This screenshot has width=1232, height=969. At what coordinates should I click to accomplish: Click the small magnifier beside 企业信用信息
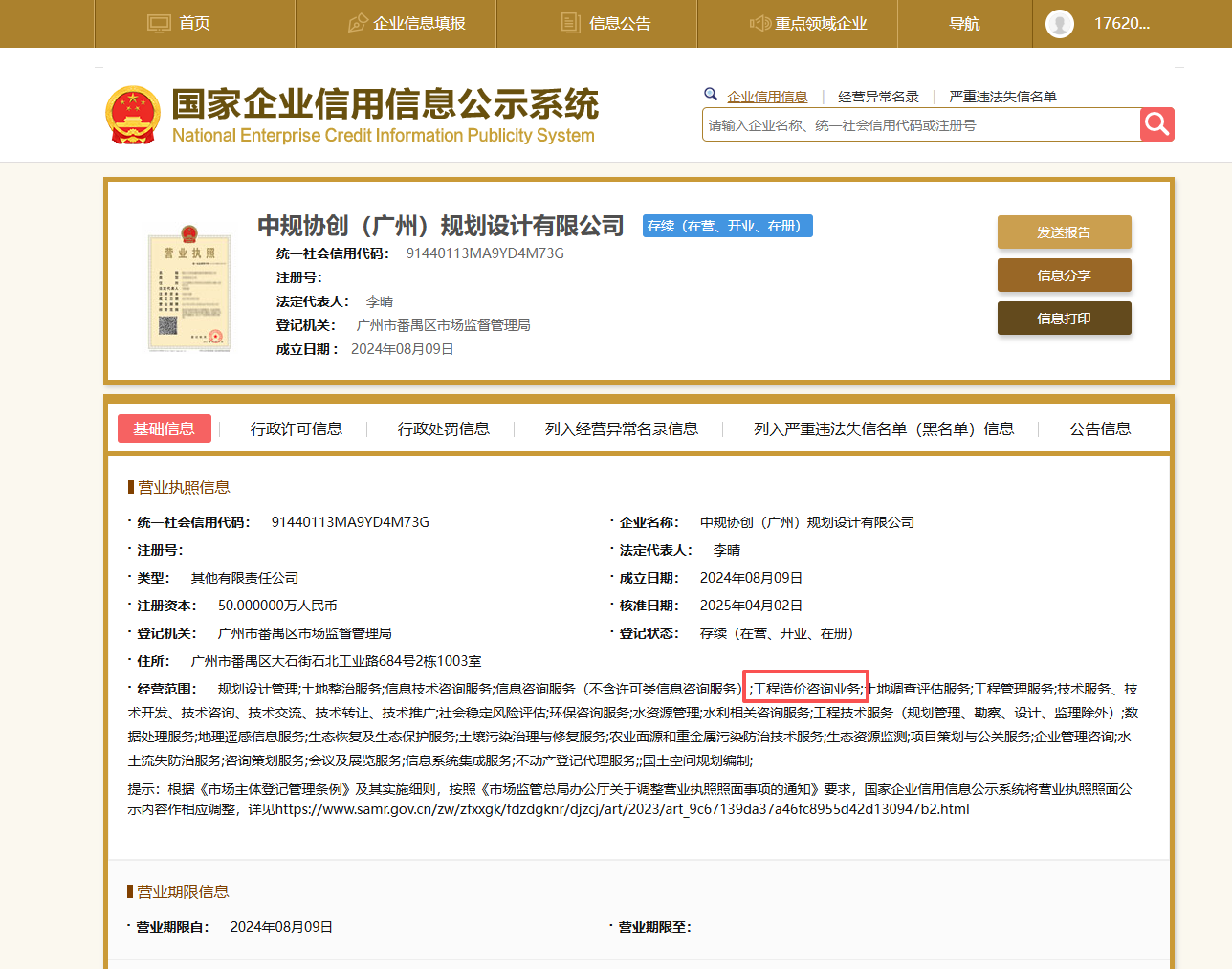point(710,95)
